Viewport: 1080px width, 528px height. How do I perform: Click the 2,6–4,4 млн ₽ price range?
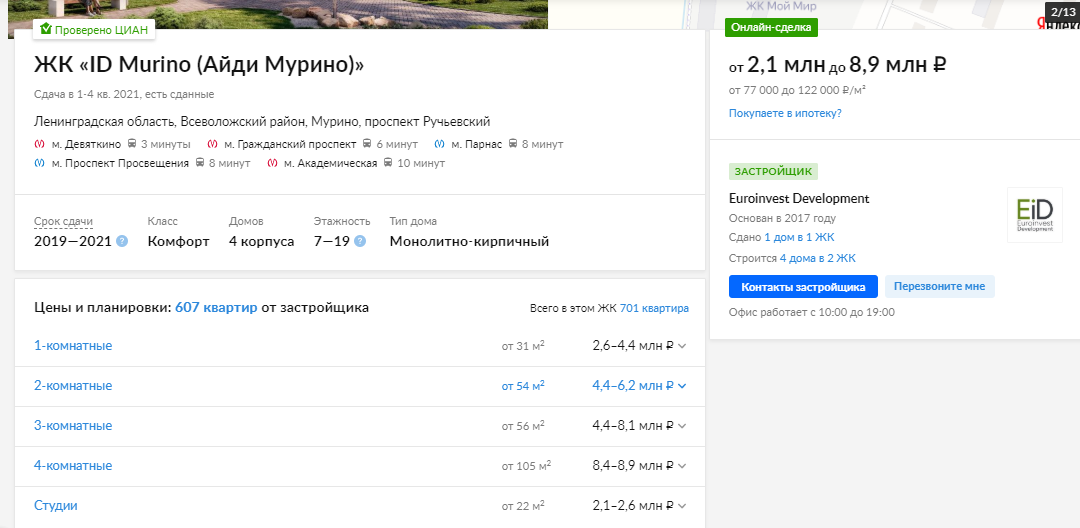point(632,346)
